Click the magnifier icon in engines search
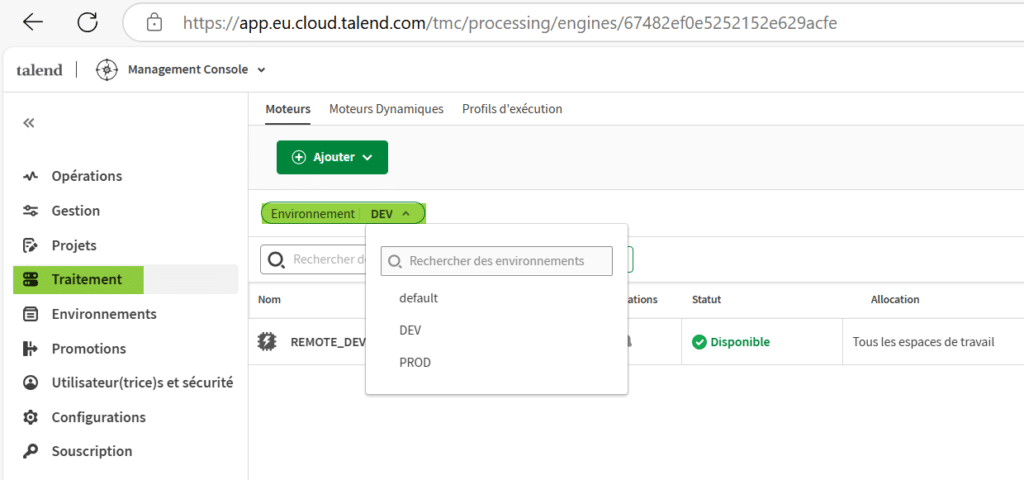1024x480 pixels. [276, 261]
